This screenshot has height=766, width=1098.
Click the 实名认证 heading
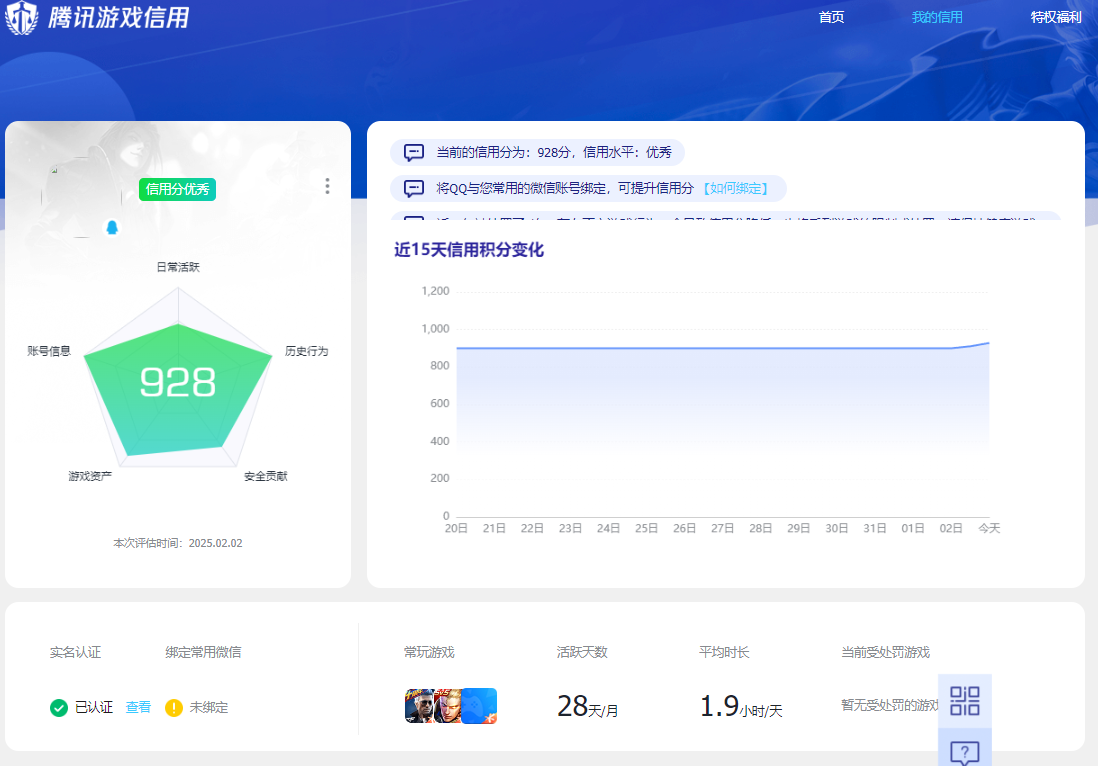[75, 652]
